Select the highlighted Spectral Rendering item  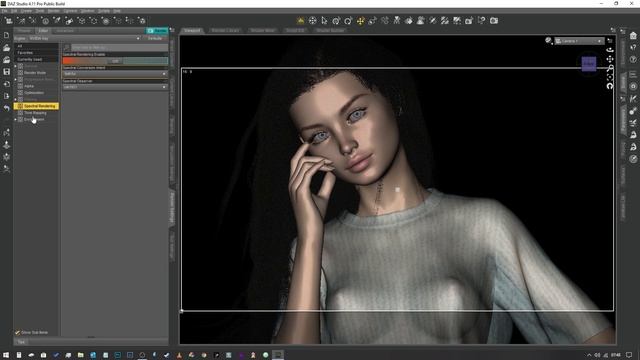[x=36, y=106]
